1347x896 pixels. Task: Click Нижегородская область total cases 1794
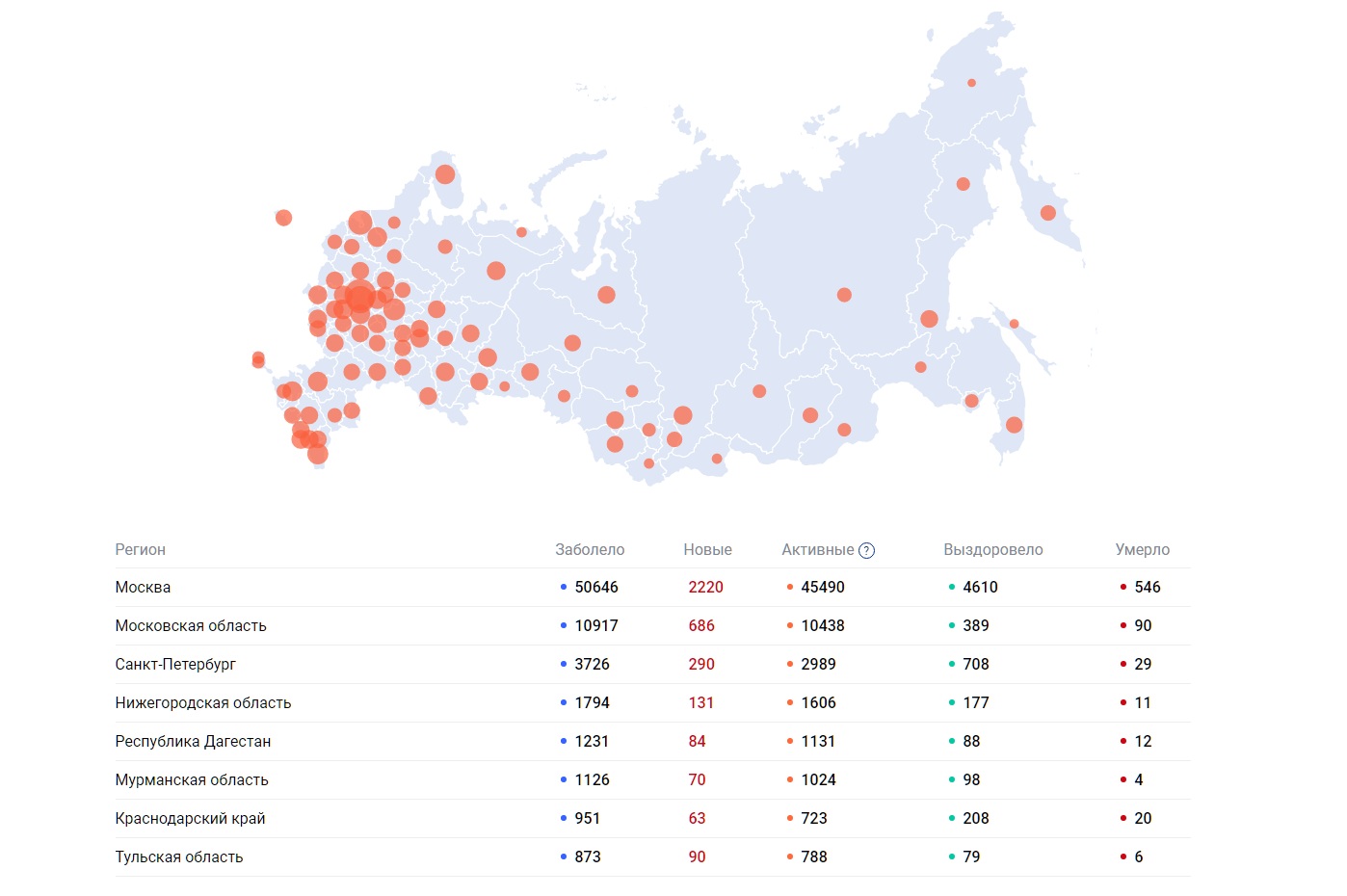[592, 703]
